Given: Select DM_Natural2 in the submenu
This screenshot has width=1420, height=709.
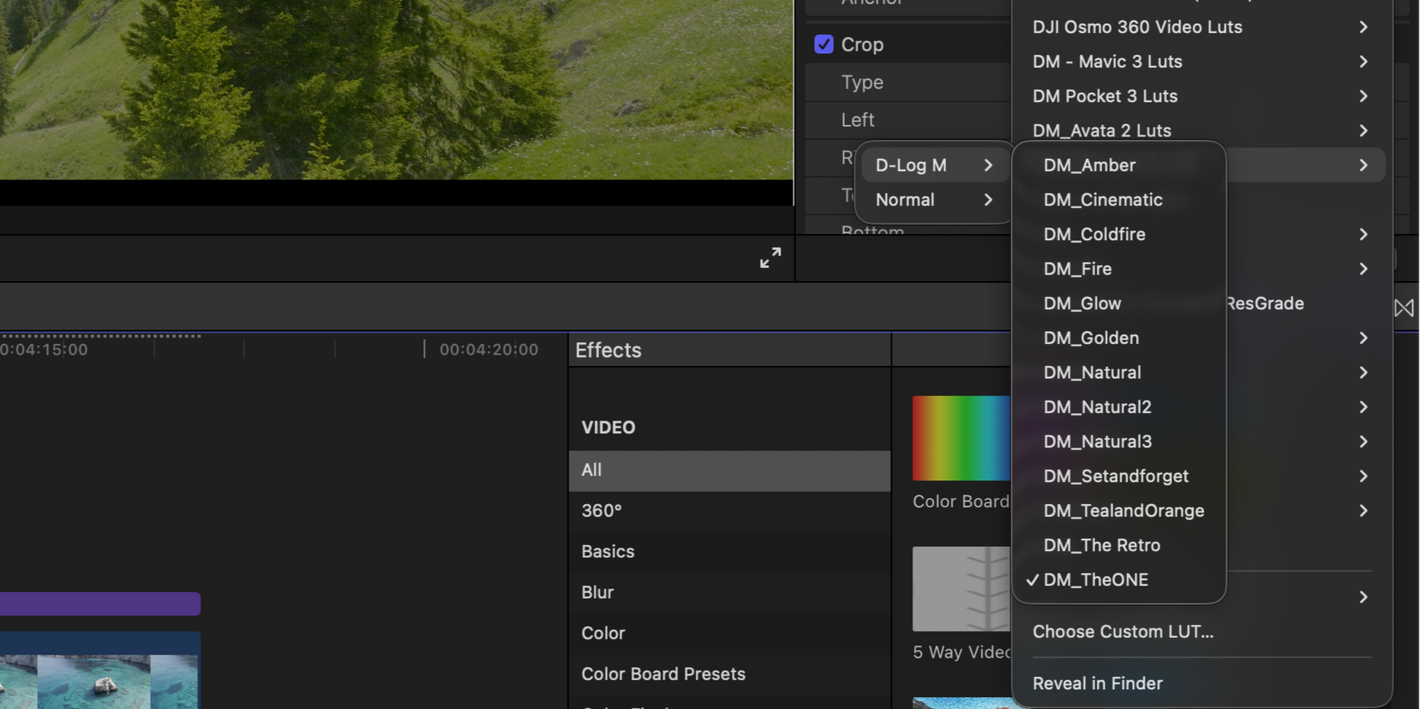Looking at the screenshot, I should (1097, 407).
